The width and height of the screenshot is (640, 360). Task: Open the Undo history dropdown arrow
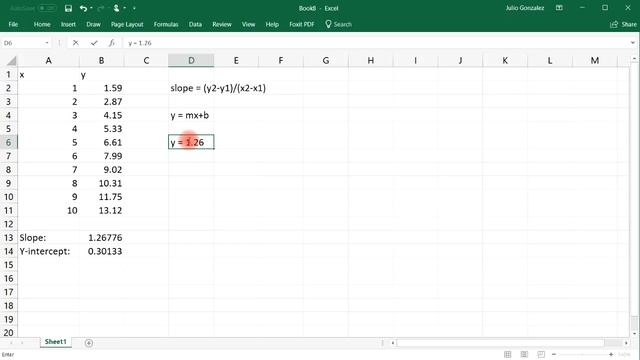tap(91, 8)
